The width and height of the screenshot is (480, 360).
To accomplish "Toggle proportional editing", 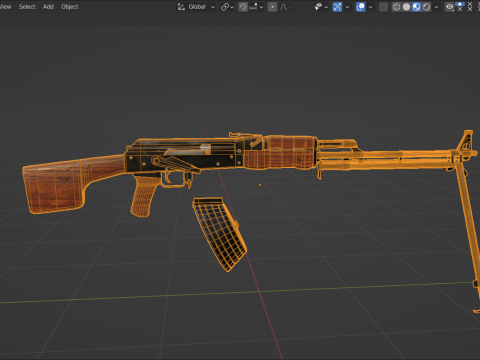I will (272, 7).
